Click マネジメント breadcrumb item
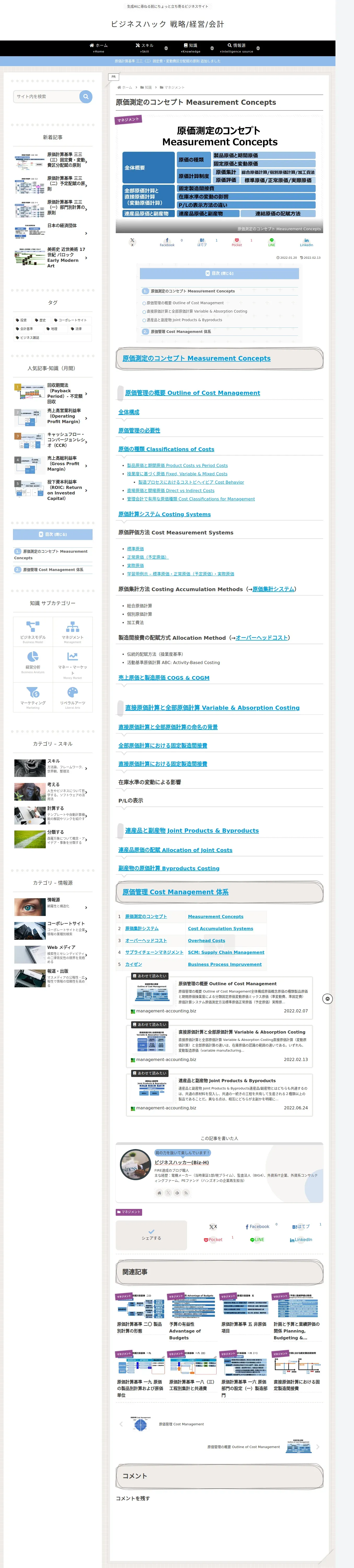354x1568 pixels. (173, 88)
